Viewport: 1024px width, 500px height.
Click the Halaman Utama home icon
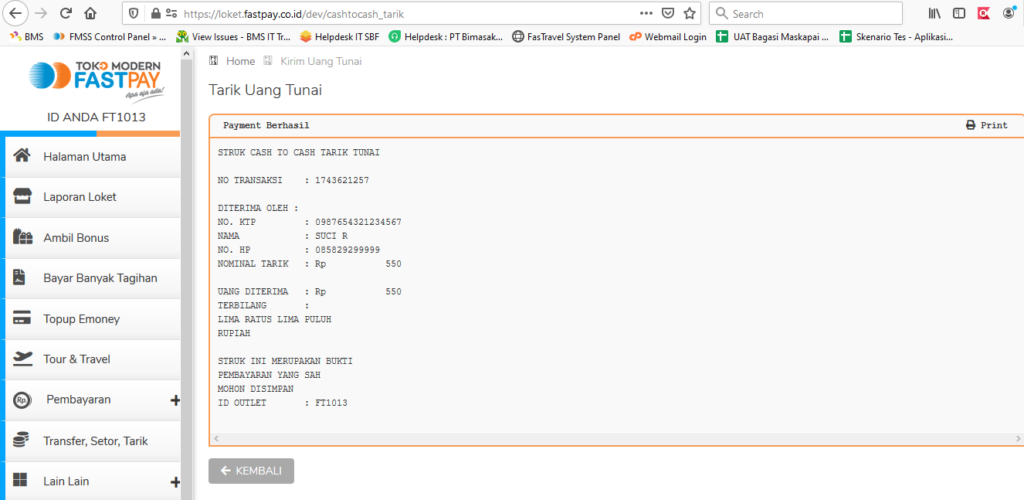click(22, 156)
